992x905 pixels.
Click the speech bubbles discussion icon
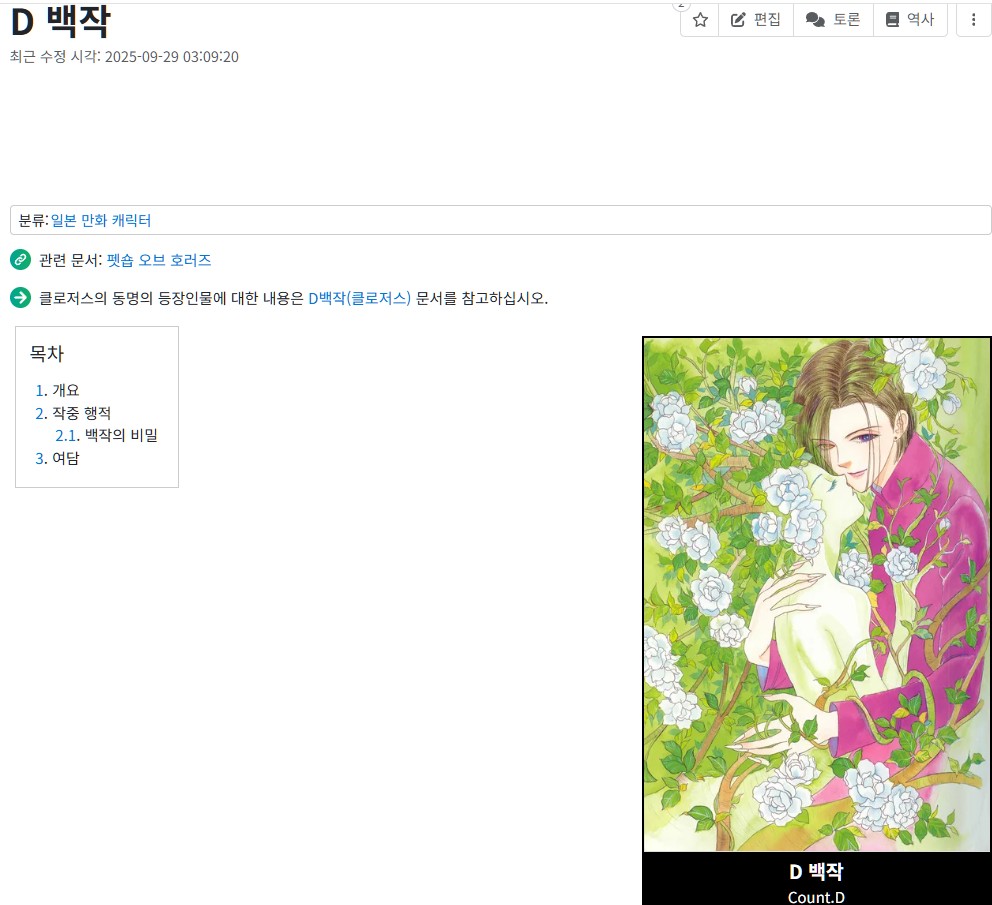815,20
